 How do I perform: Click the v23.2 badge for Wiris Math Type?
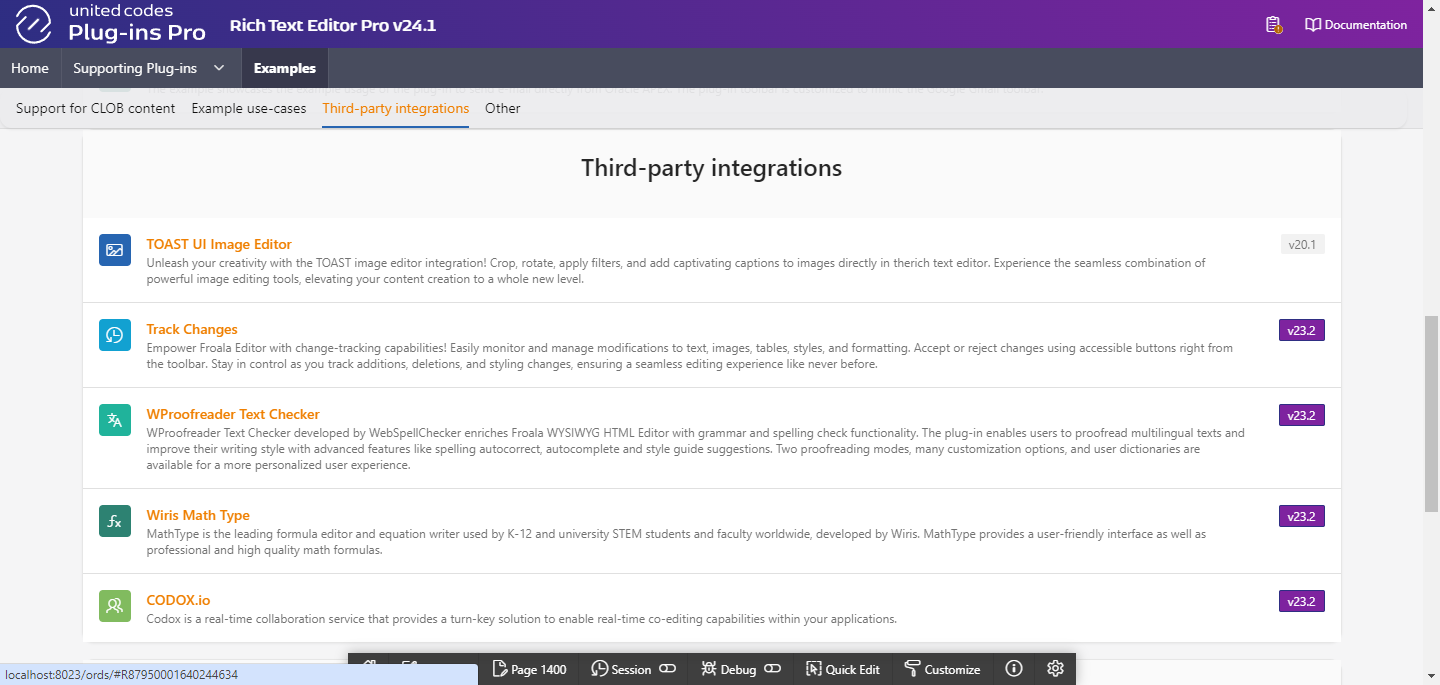[x=1302, y=516]
